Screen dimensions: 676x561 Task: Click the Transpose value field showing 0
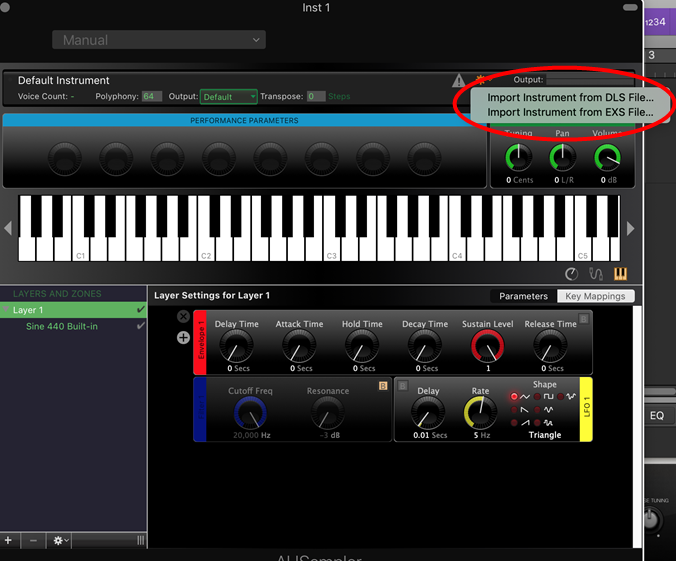[x=316, y=96]
